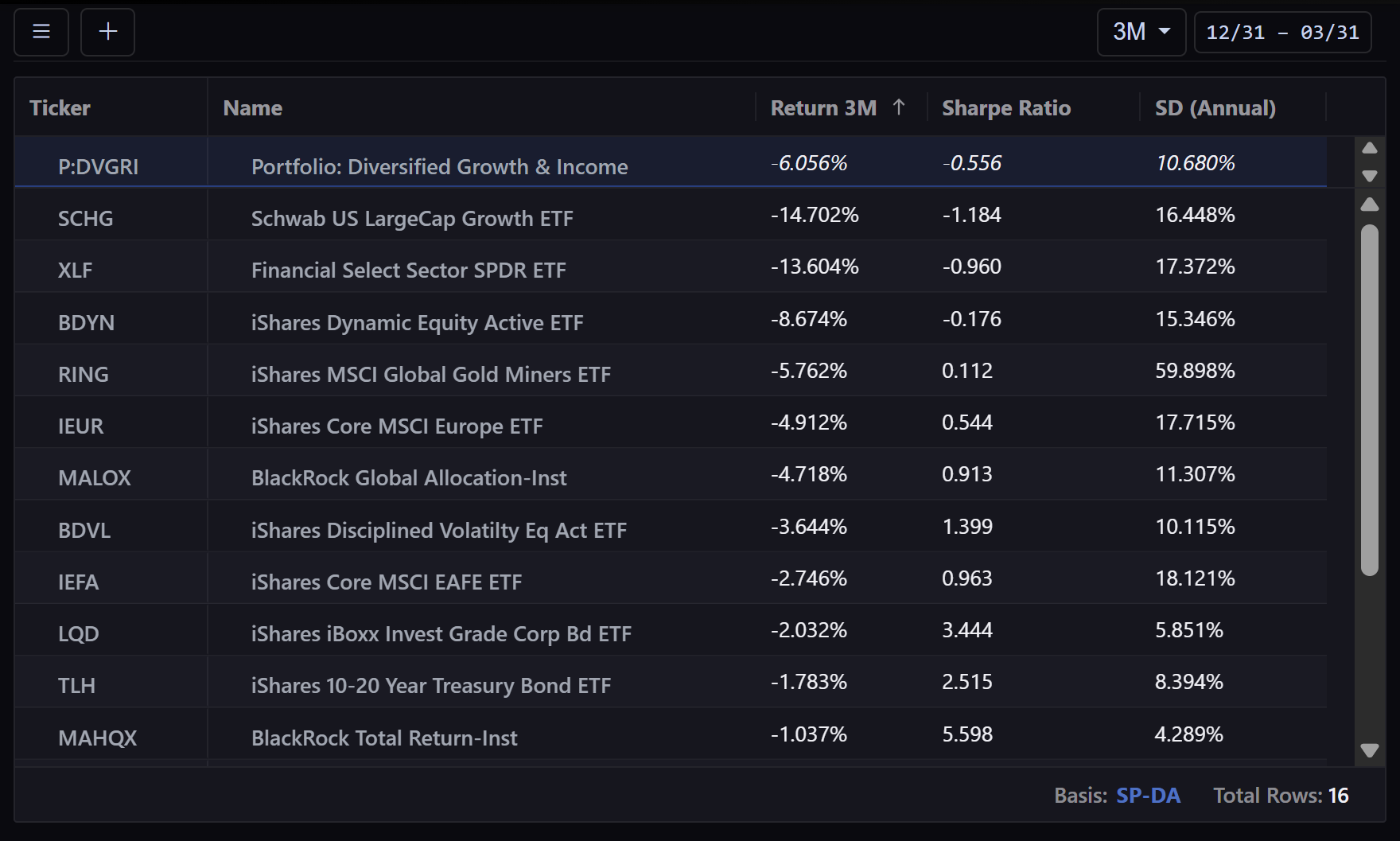Click iShares Disciplined Volatilty Eq Act ETF

439,530
